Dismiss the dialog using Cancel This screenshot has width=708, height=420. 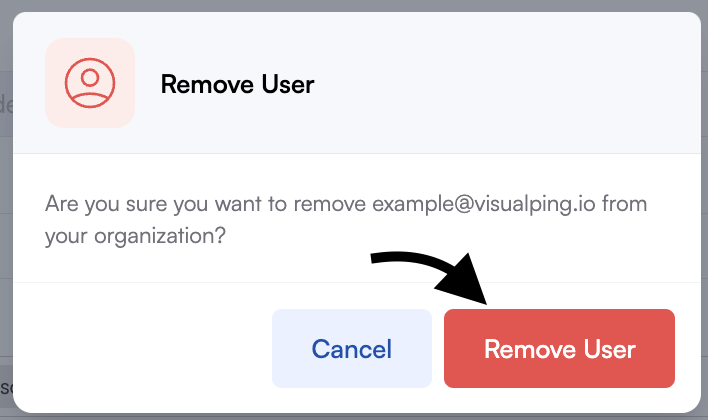coord(352,348)
